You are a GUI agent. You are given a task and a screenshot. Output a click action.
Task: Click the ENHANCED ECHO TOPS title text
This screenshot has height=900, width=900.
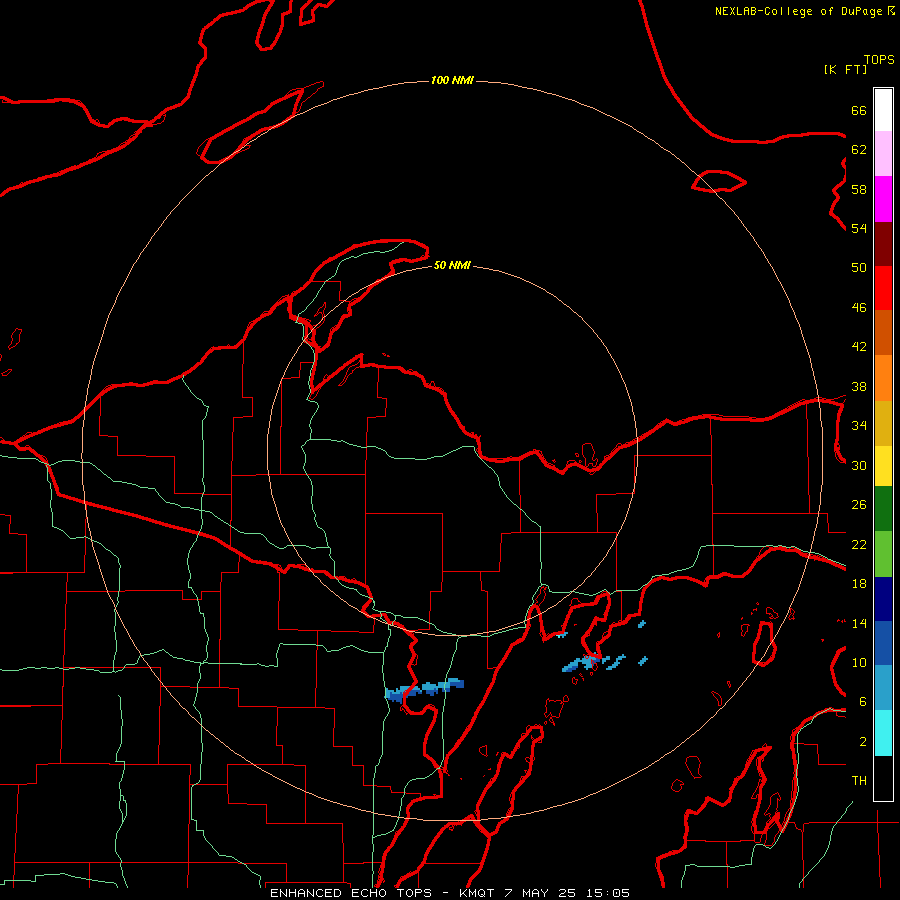(351, 893)
